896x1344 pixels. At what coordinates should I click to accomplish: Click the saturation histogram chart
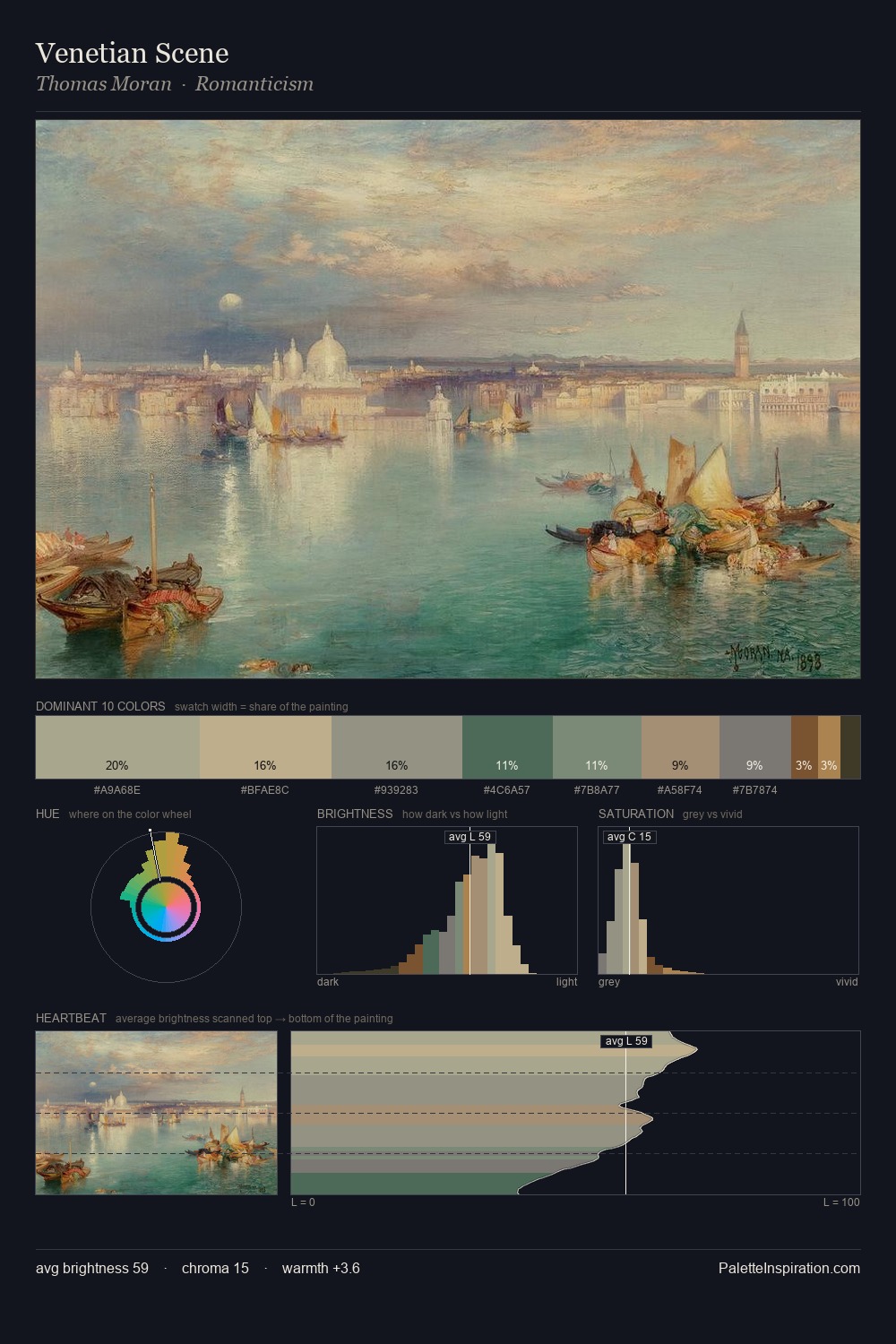pos(728,900)
